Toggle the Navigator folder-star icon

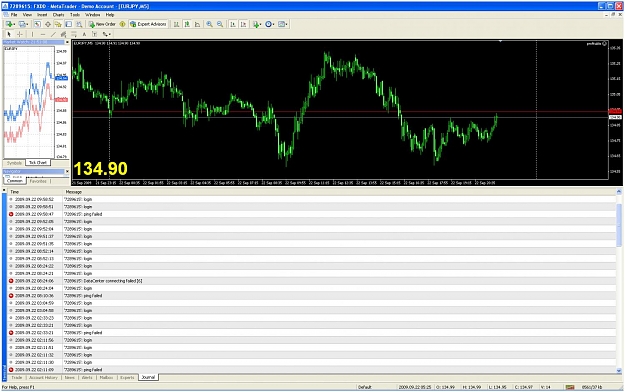pyautogui.click(x=58, y=24)
